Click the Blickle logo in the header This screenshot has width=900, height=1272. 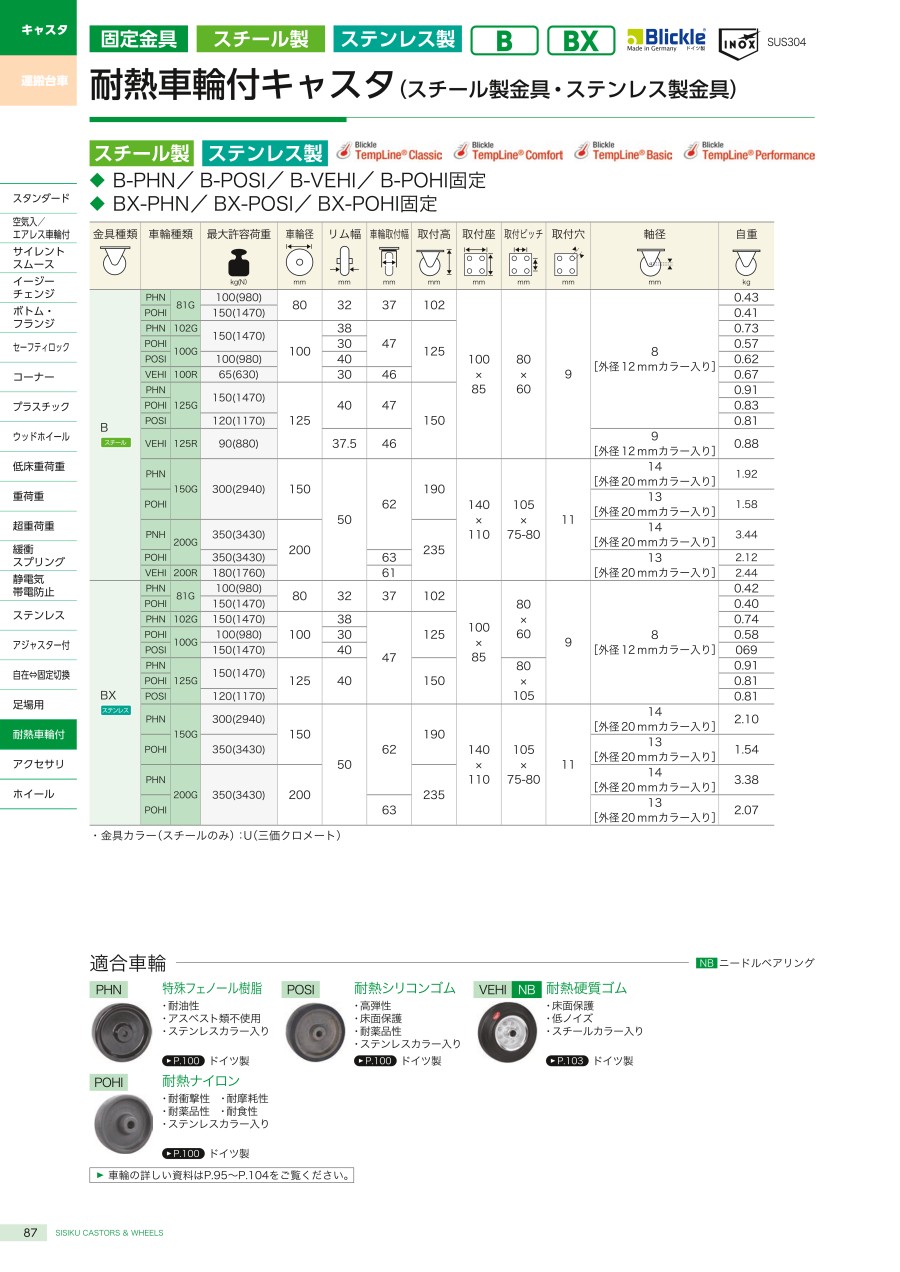pos(665,39)
